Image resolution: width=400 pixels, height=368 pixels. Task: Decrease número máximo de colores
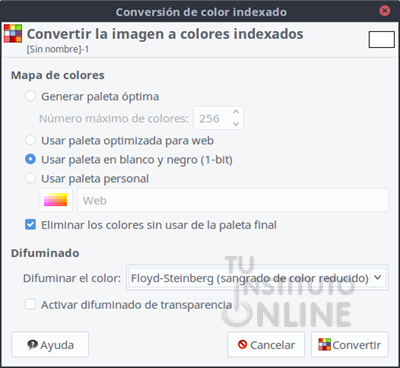236,124
